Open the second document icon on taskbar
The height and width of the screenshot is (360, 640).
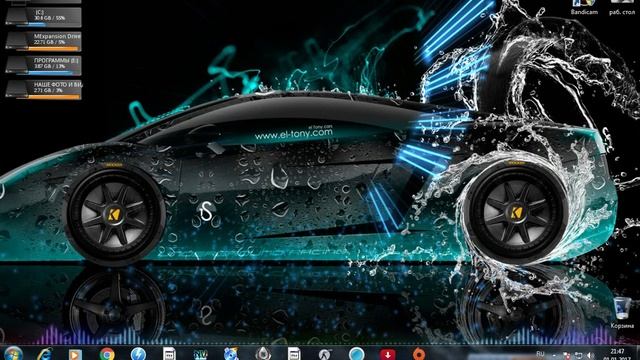293,354
